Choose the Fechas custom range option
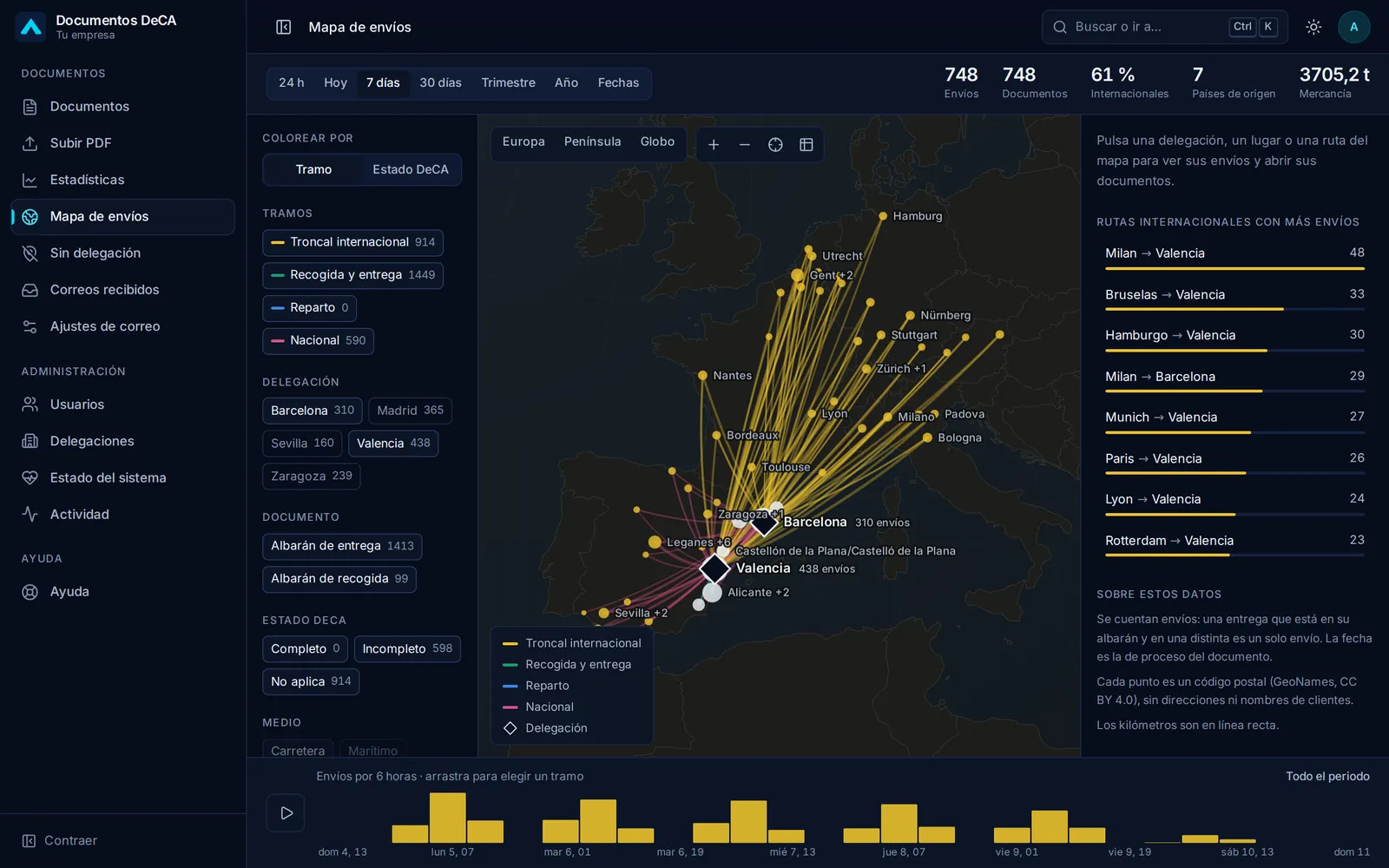Image resolution: width=1389 pixels, height=868 pixels. (x=618, y=83)
